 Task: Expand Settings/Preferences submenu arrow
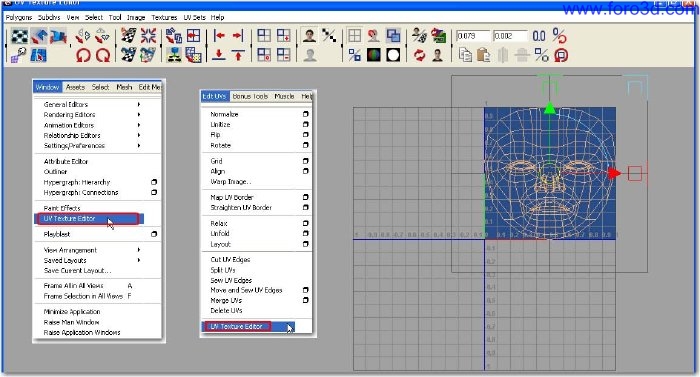point(139,146)
